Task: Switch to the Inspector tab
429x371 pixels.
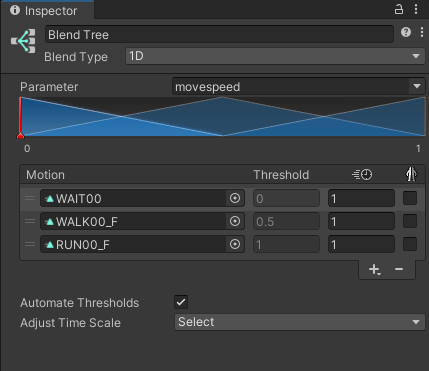Action: pyautogui.click(x=47, y=11)
